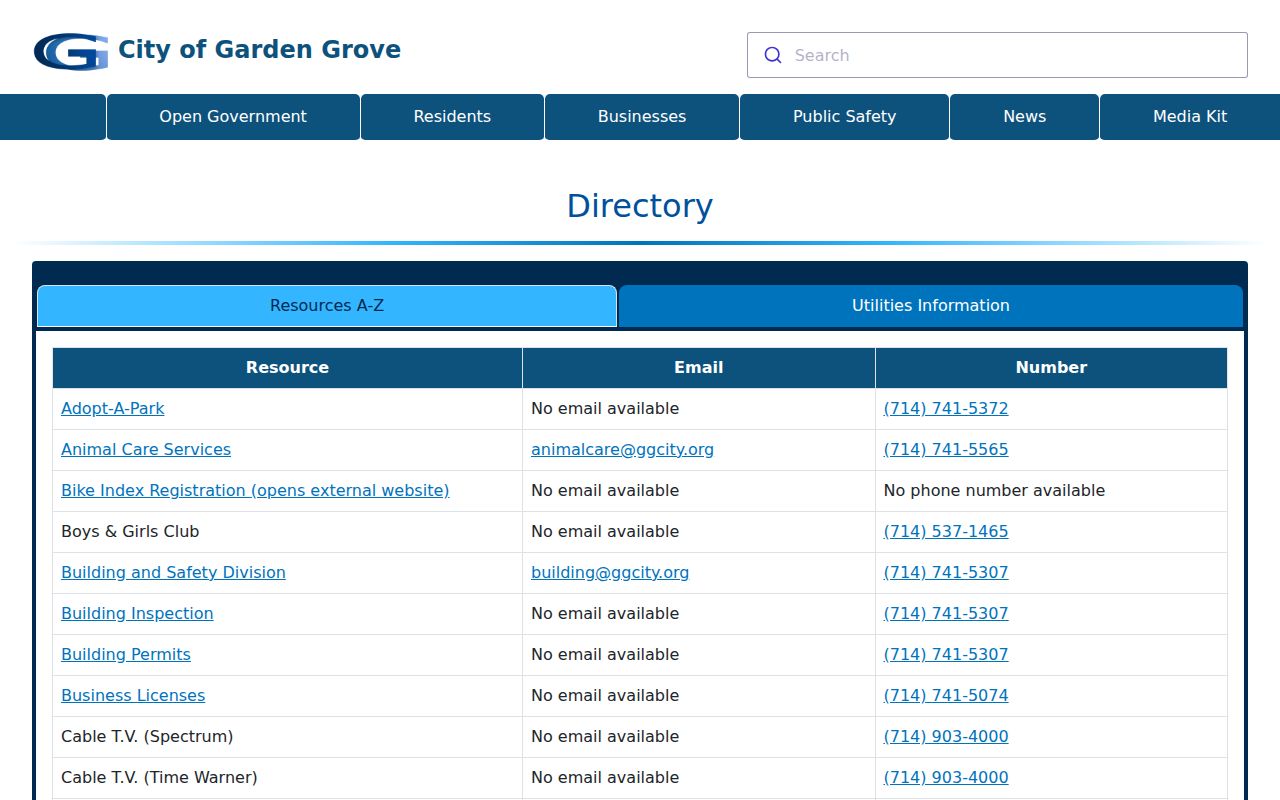Email building@ggcity.org
Image resolution: width=1280 pixels, height=800 pixels.
coord(610,572)
